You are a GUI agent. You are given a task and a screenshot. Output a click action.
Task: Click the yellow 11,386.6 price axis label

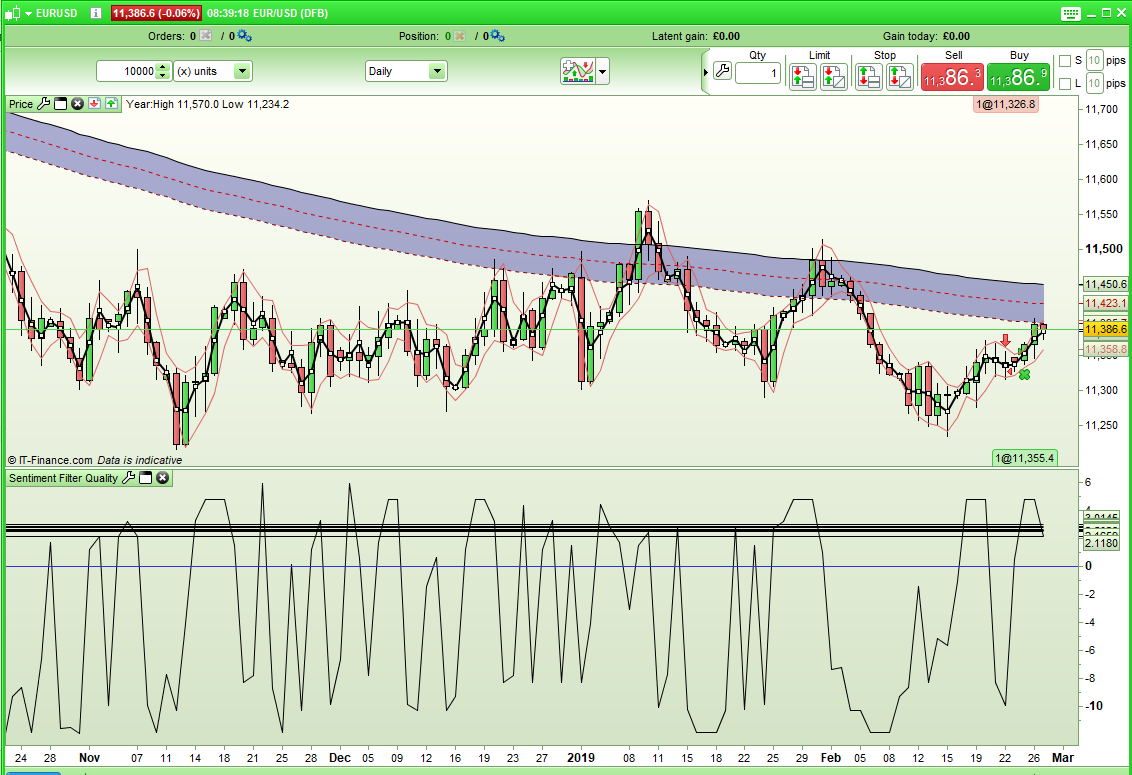1105,329
